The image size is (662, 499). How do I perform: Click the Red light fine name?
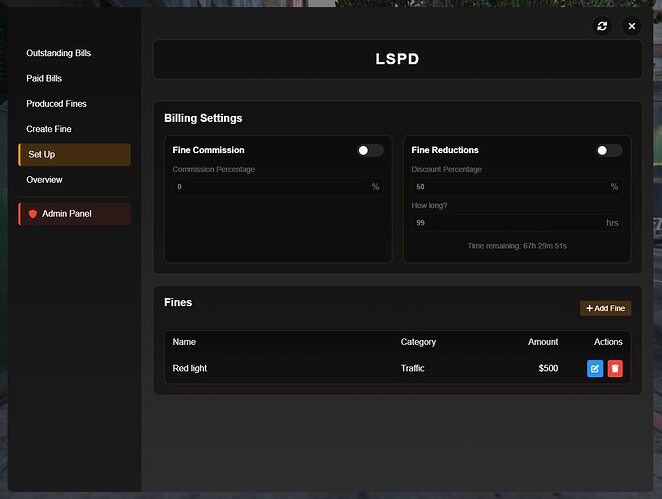click(190, 369)
